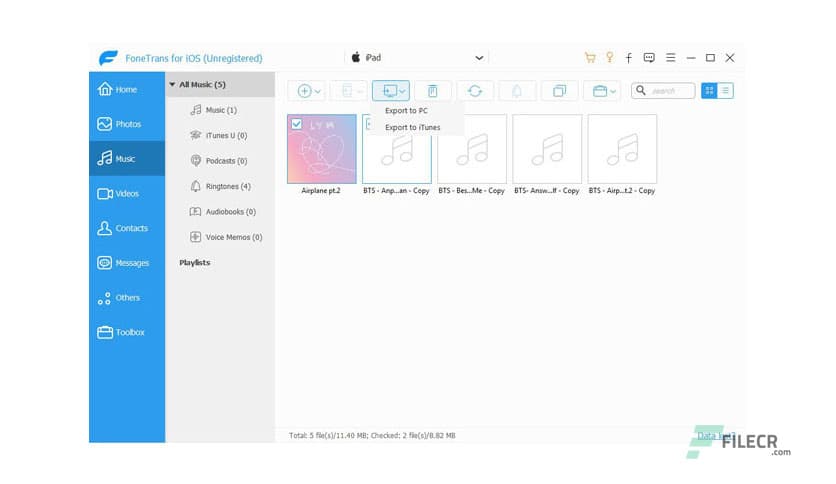
Task: Choose Export to iTunes menu entry
Action: [x=413, y=127]
